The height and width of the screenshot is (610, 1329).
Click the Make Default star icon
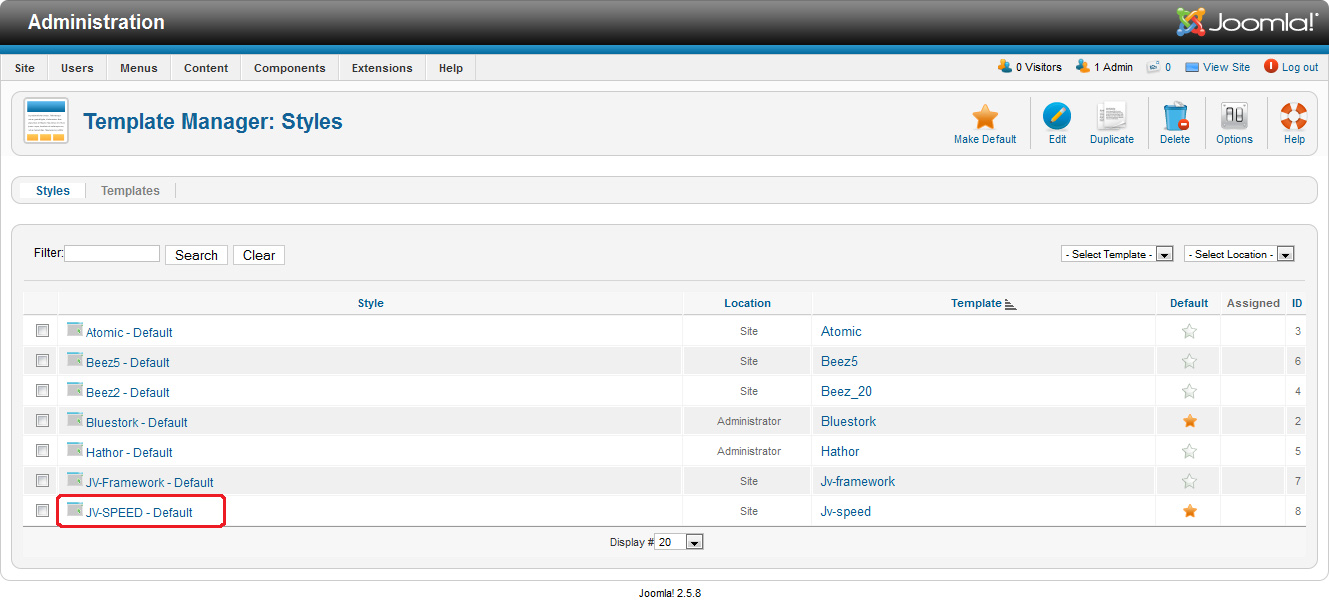[985, 117]
